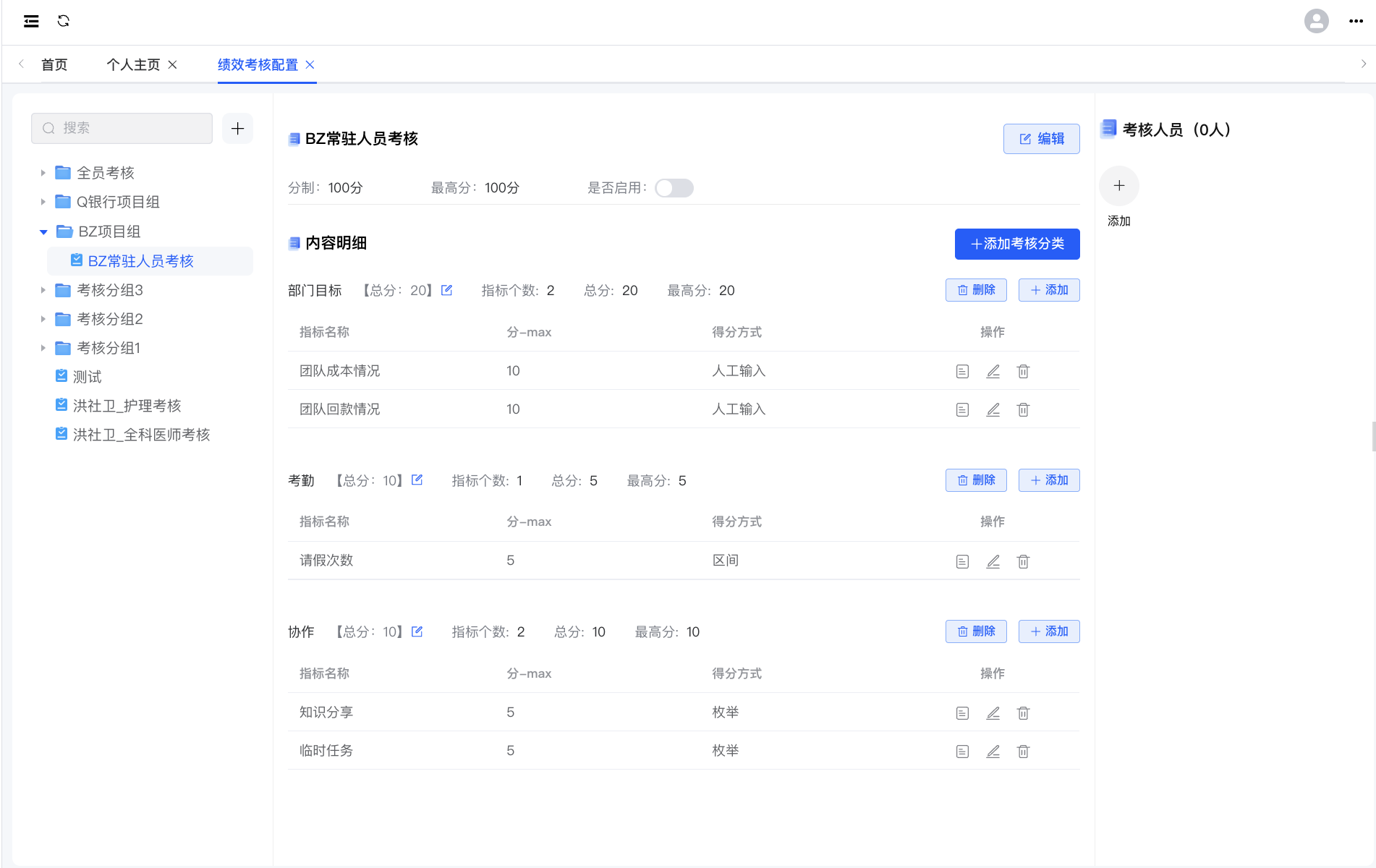The image size is (1376, 868).
Task: Close the 个人主页 tab
Action: [172, 64]
